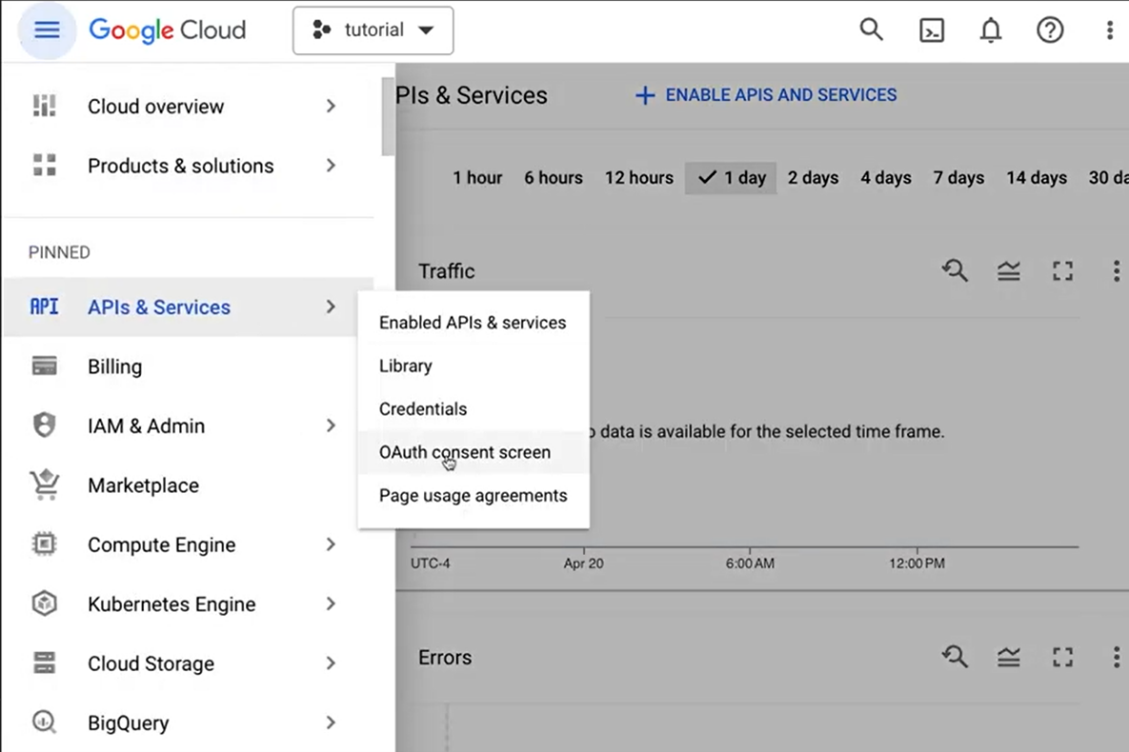Open the help question mark icon
This screenshot has height=752, width=1129.
(x=1049, y=31)
